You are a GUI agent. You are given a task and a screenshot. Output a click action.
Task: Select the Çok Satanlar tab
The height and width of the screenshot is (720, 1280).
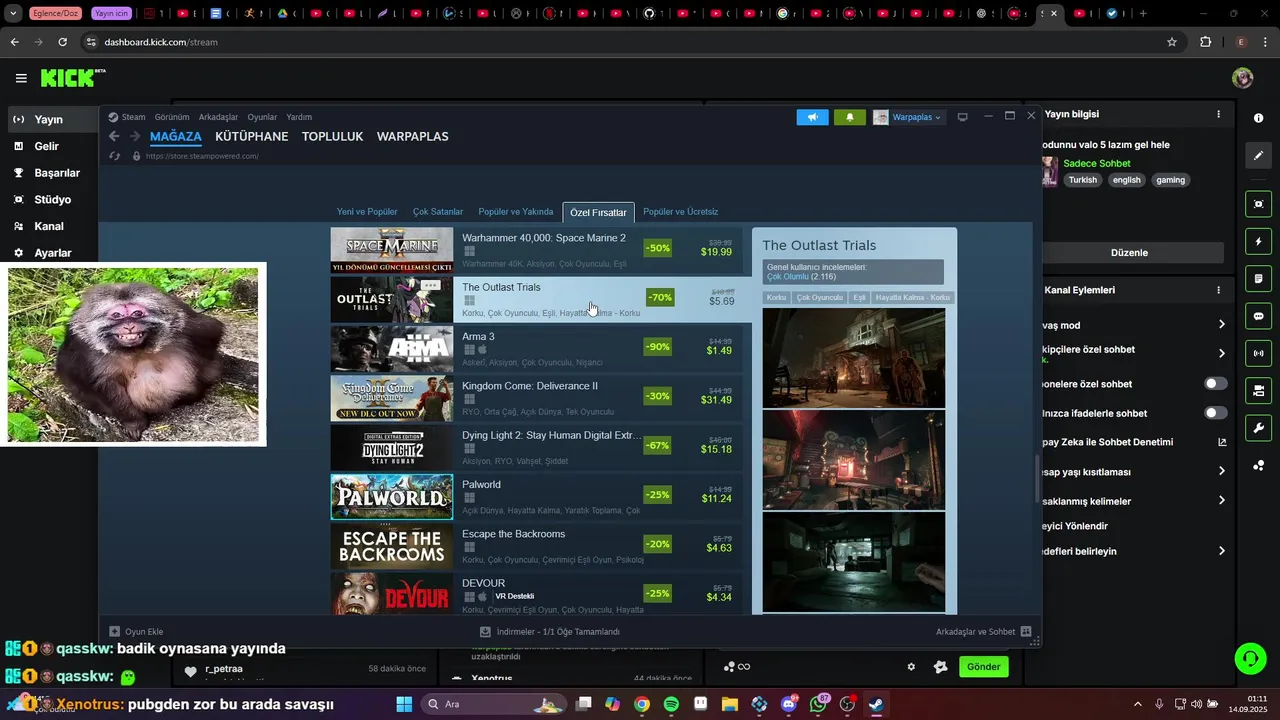tap(438, 212)
